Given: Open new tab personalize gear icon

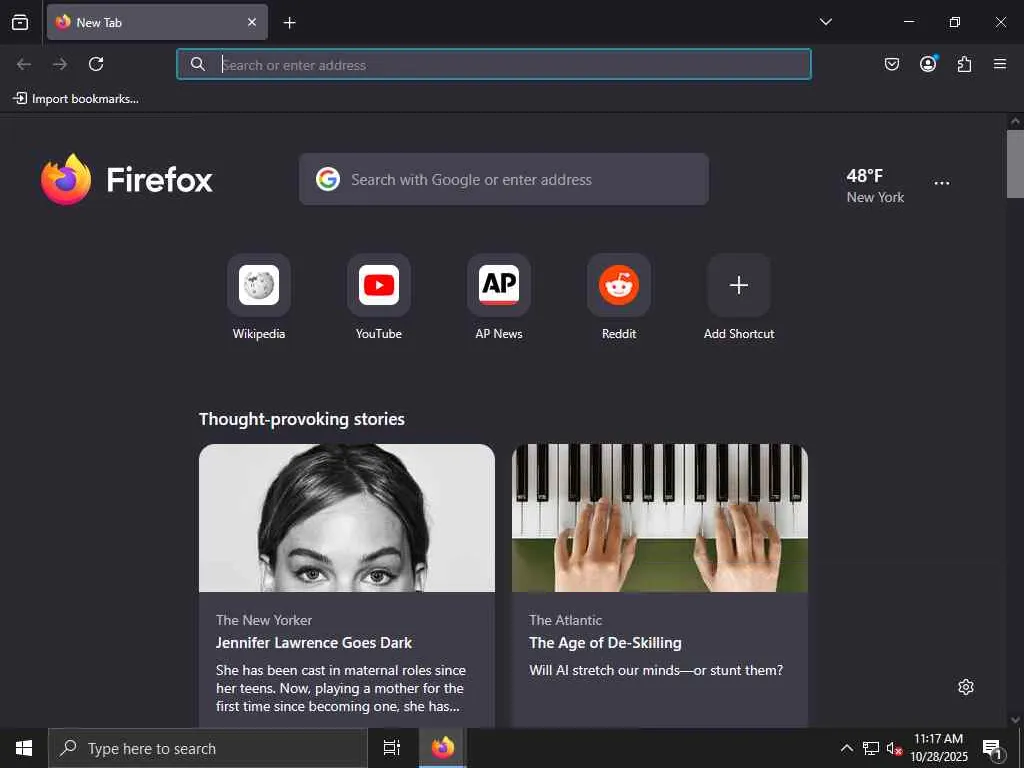Looking at the screenshot, I should pyautogui.click(x=966, y=687).
